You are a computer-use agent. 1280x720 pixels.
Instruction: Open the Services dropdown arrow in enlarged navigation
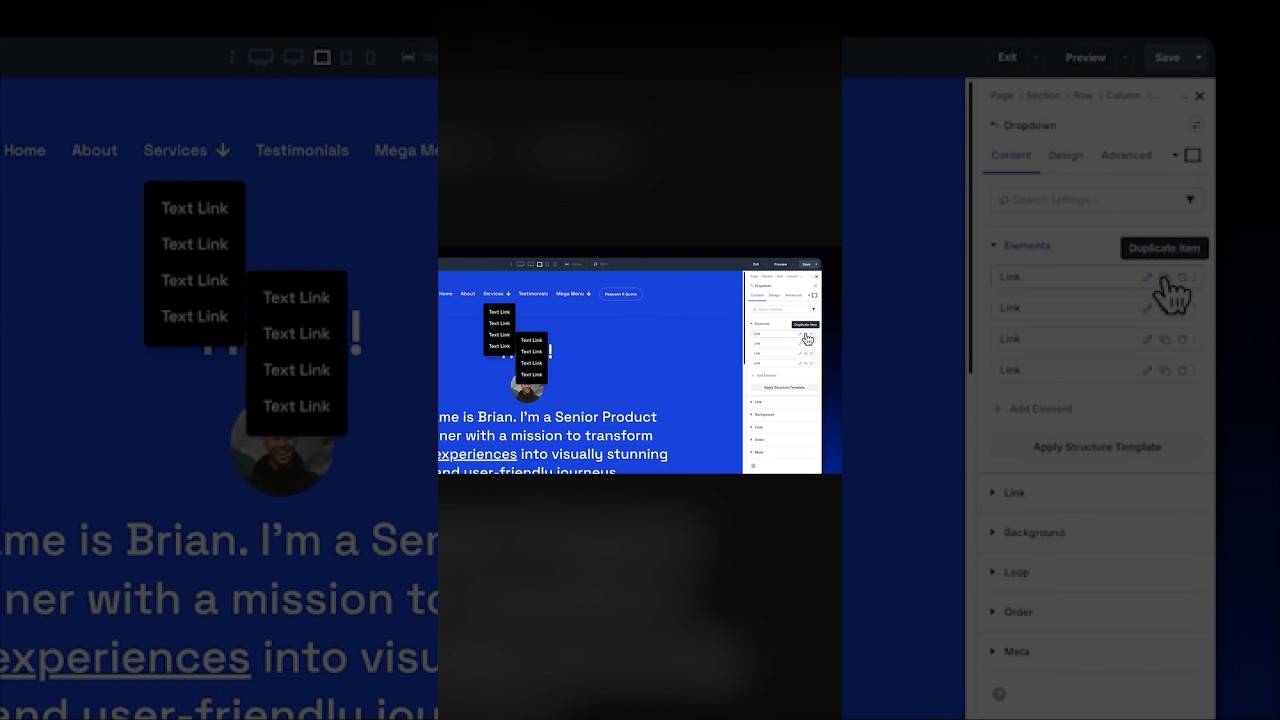point(222,150)
